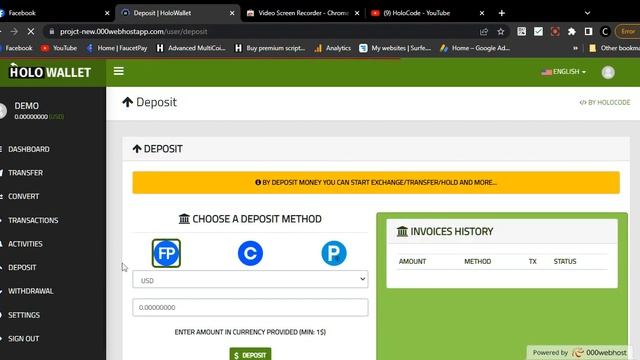Click the green DEPOSIT submit button

pyautogui.click(x=250, y=354)
